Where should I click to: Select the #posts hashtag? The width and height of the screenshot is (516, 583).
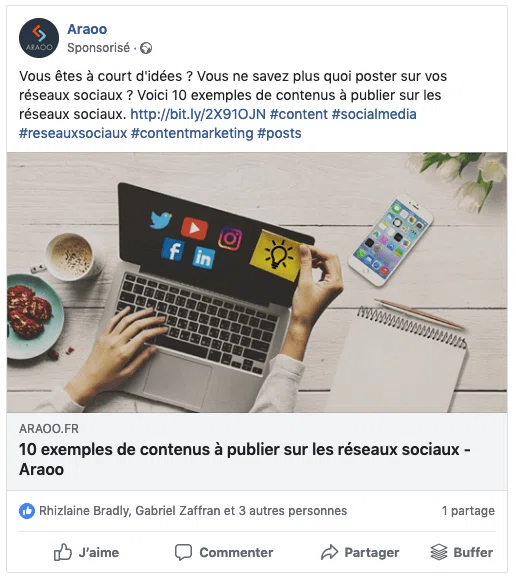[279, 133]
